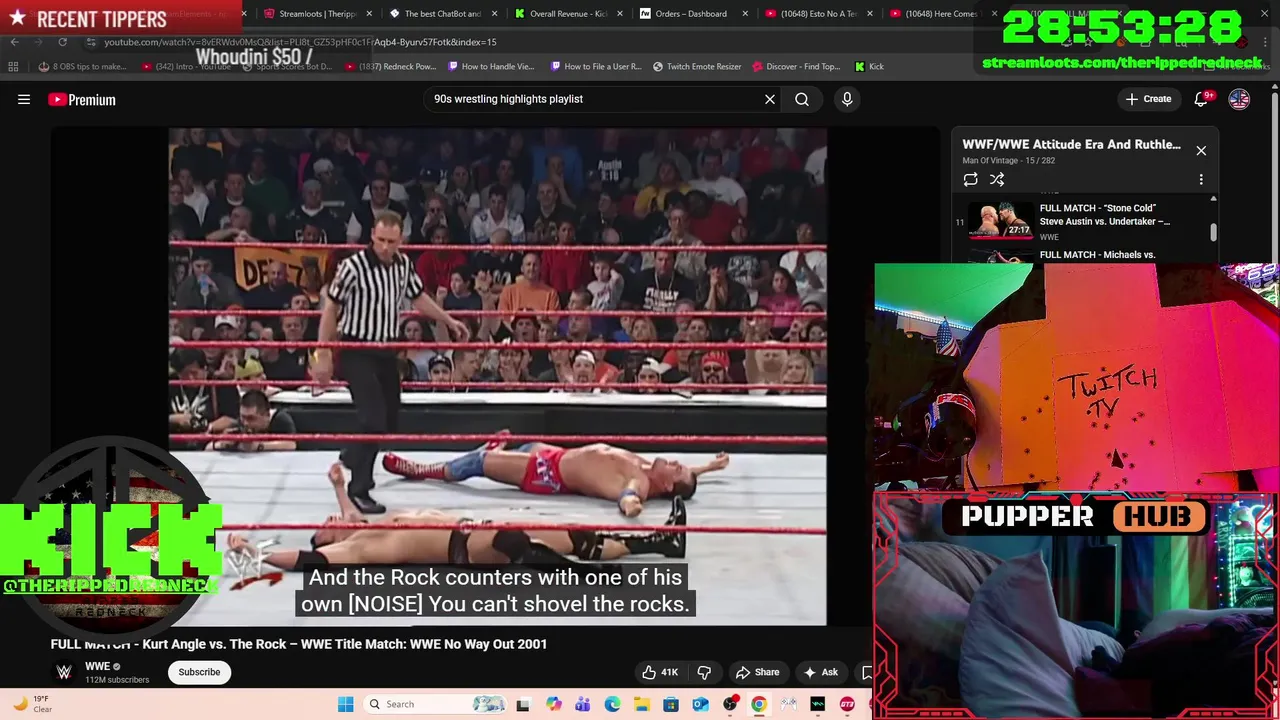Reload the current page
This screenshot has width=1280, height=720.
pos(62,42)
